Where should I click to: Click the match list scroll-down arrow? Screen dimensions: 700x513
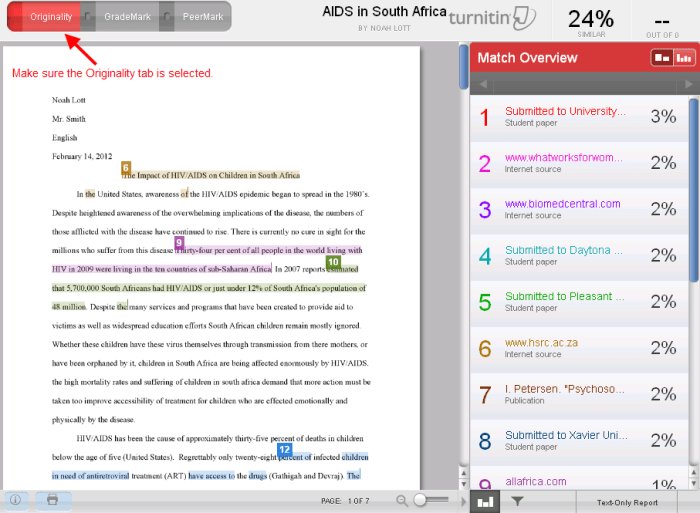693,484
